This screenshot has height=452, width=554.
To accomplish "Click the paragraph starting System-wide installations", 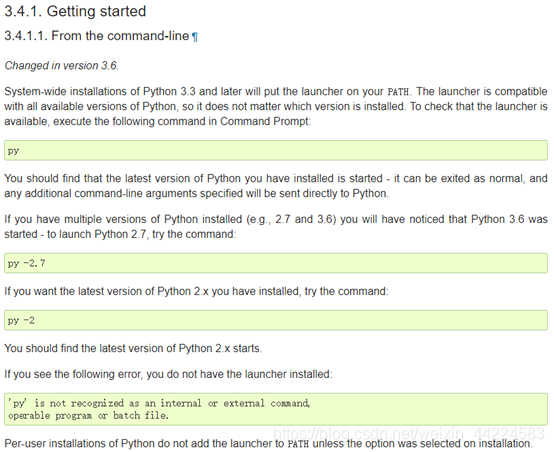I will [276, 106].
